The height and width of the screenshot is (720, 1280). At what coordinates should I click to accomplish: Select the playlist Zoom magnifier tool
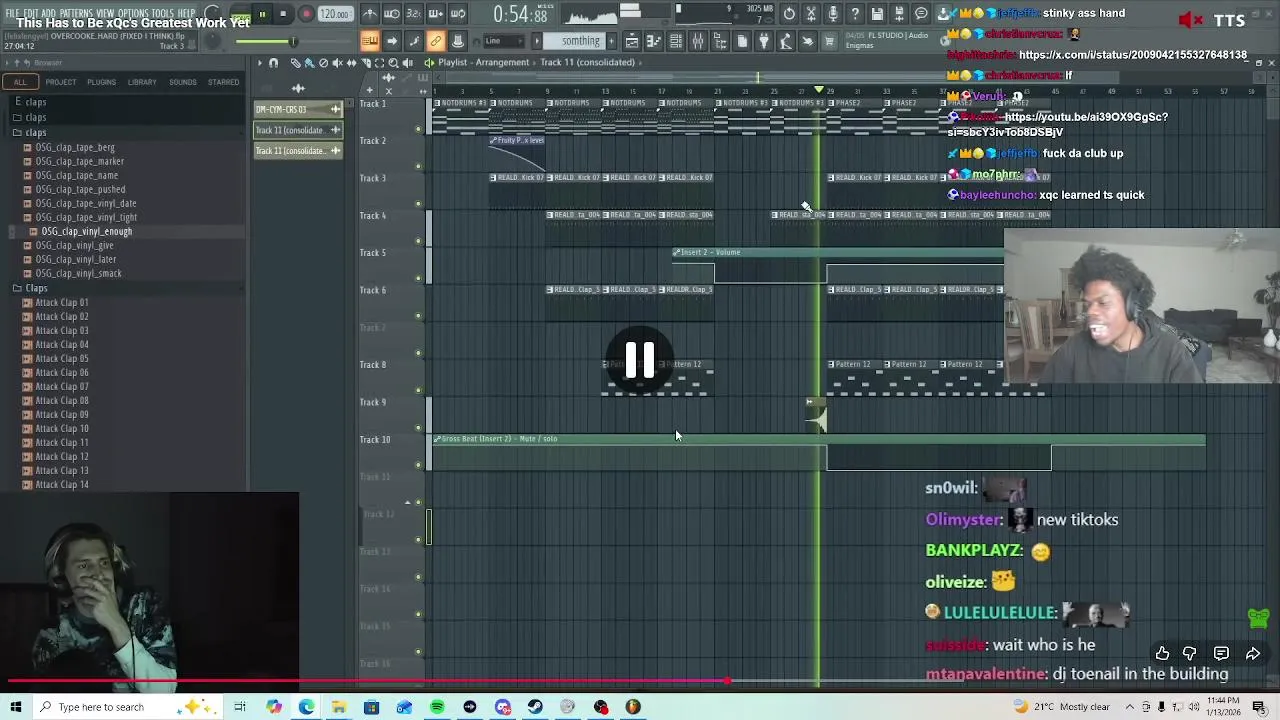tap(393, 63)
